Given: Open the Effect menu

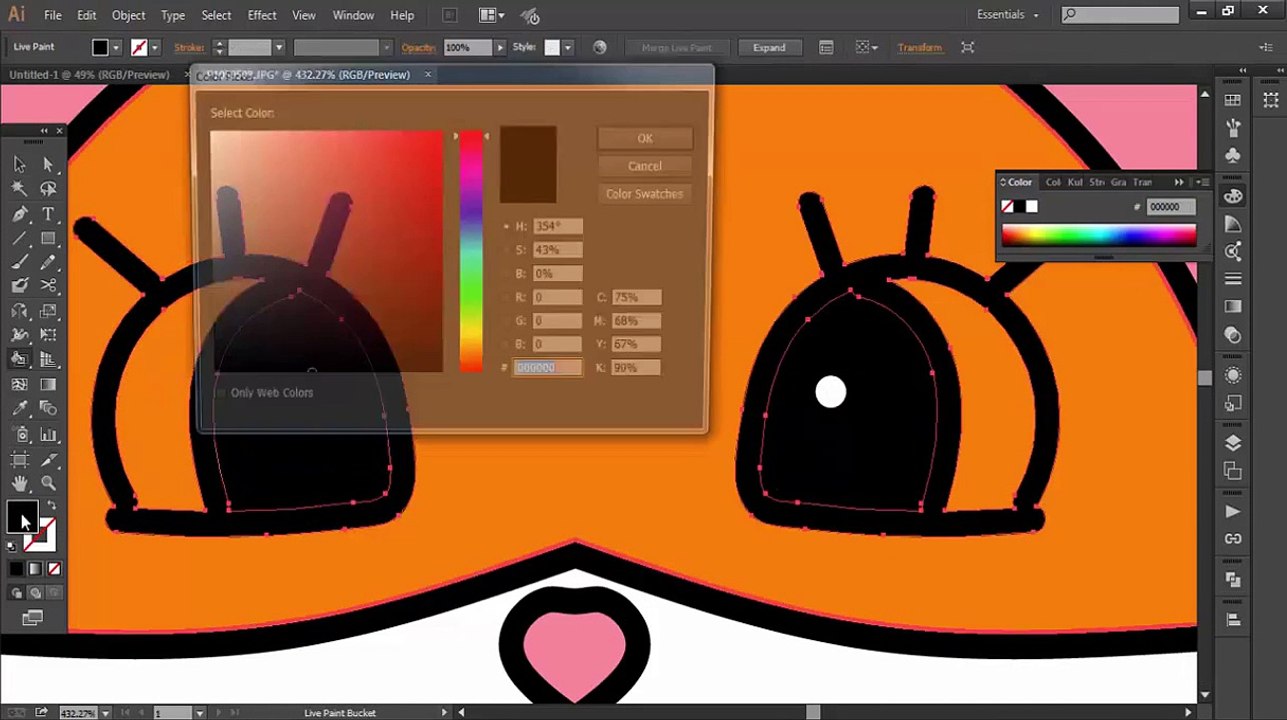Looking at the screenshot, I should tap(262, 15).
